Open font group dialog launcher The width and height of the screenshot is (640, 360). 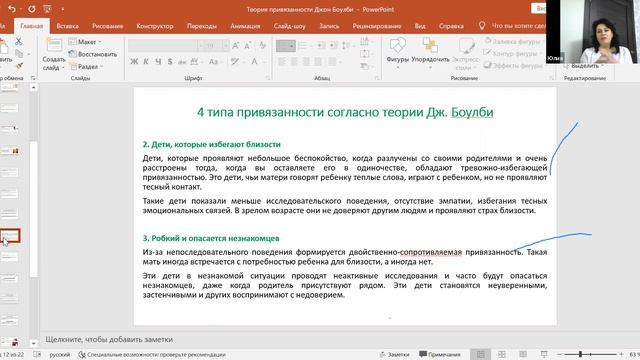coord(268,78)
